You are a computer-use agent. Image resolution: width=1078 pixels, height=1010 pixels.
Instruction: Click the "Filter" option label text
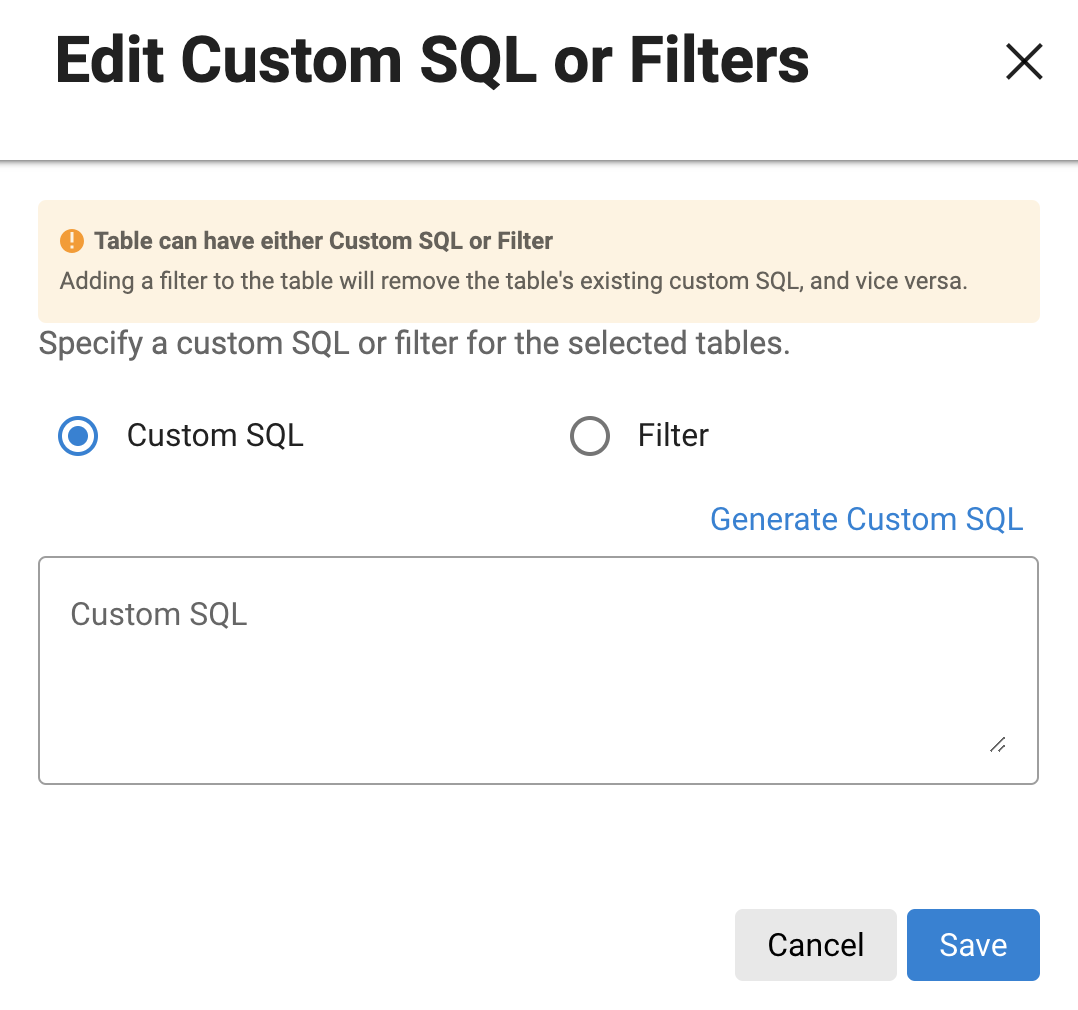[x=673, y=436]
